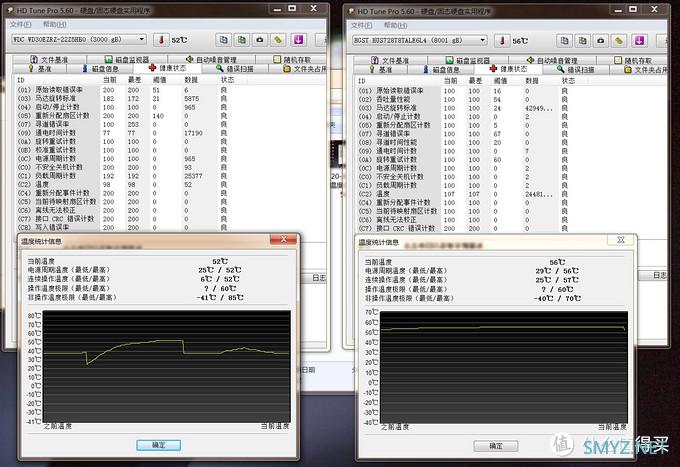
Task: Switch to 随机存取 tab in WDC window
Action: (x=292, y=59)
